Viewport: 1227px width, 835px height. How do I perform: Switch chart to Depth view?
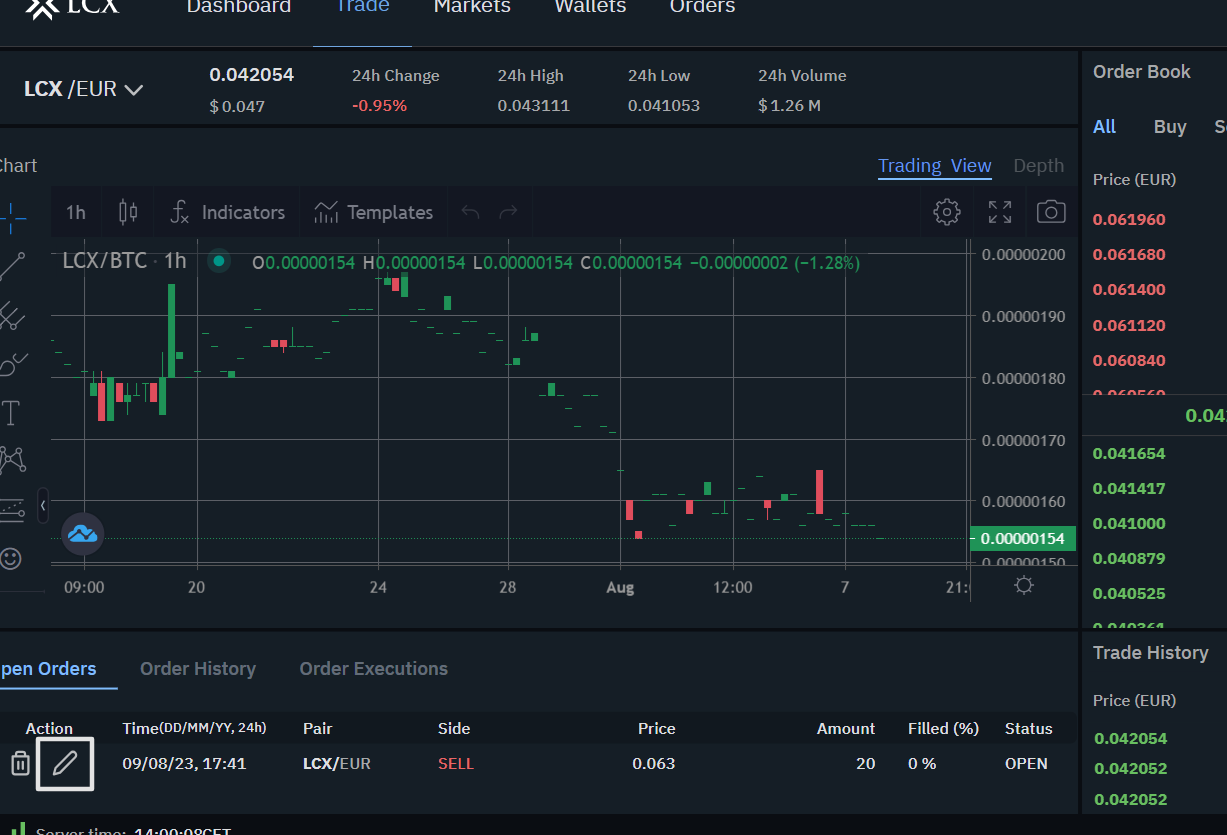point(1038,166)
